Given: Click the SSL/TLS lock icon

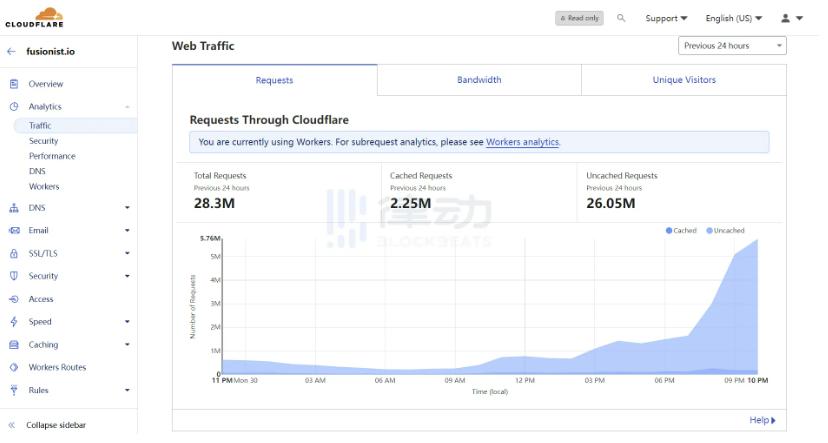Looking at the screenshot, I should (x=14, y=253).
